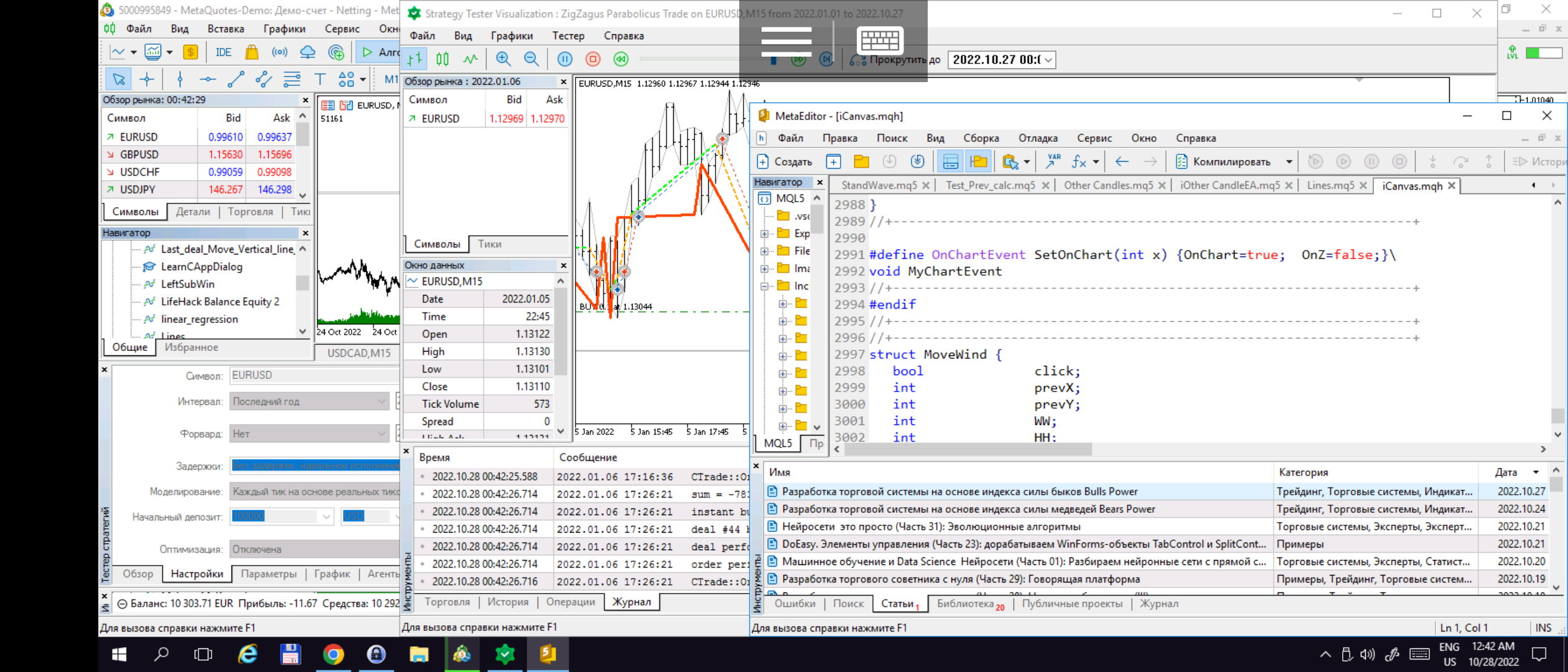Viewport: 1568px width, 672px height.
Task: Switch tester chart to line chart icon
Action: click(x=470, y=59)
